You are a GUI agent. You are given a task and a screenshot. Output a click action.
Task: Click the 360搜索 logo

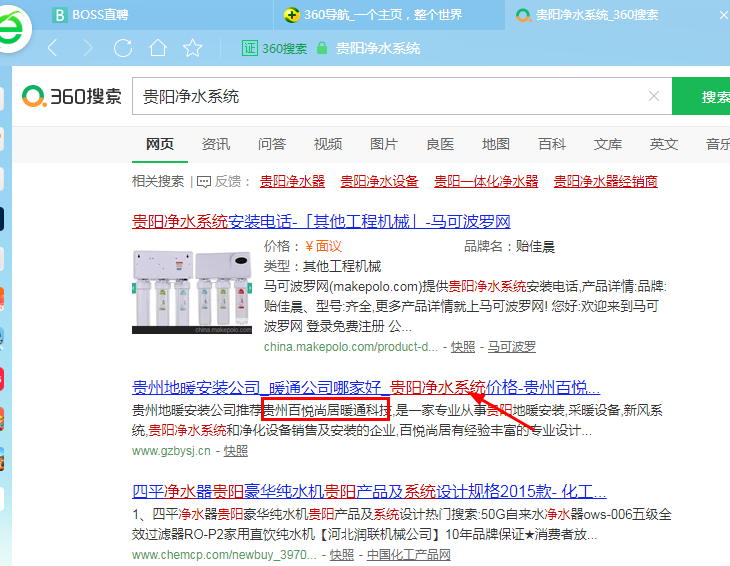click(x=72, y=96)
